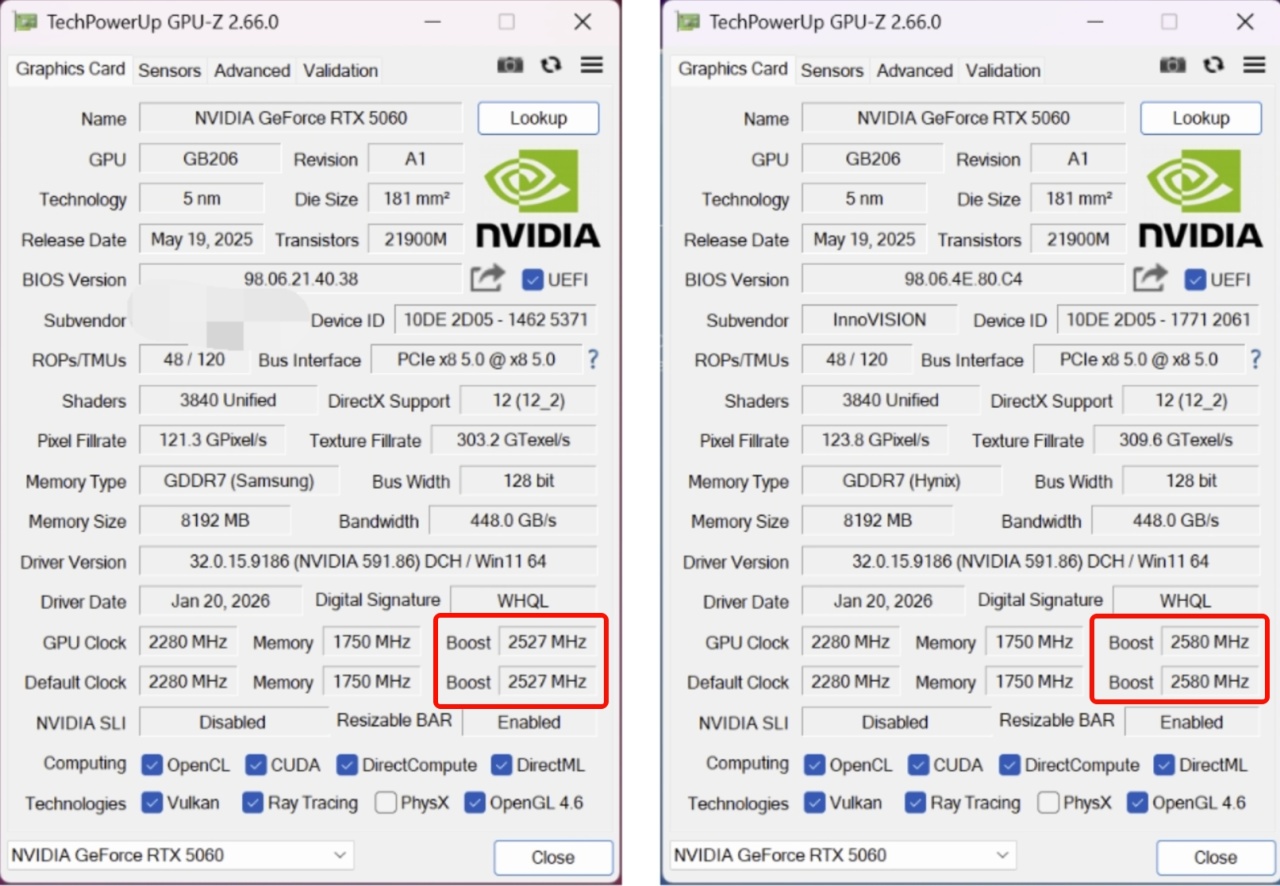Screen dimensions: 1280x886
Task: Click the BIOS save/share icon in left GPU-Z window
Action: 487,278
